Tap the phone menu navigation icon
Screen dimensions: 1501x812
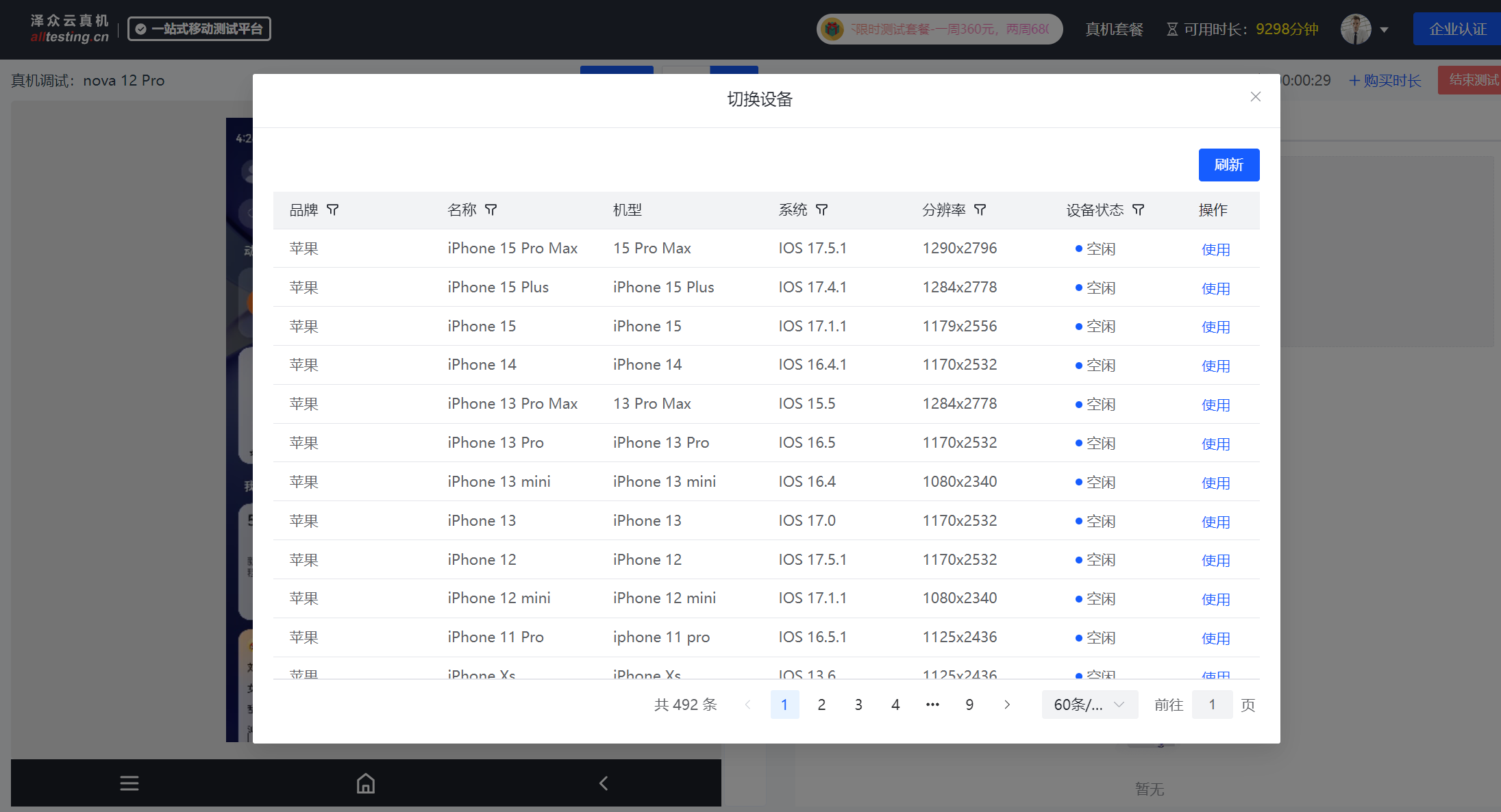(129, 783)
